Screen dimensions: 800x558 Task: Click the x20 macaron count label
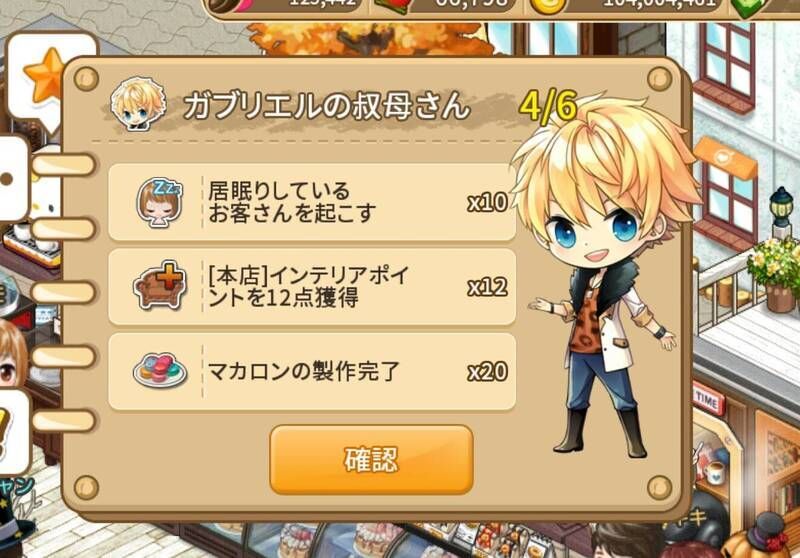487,371
